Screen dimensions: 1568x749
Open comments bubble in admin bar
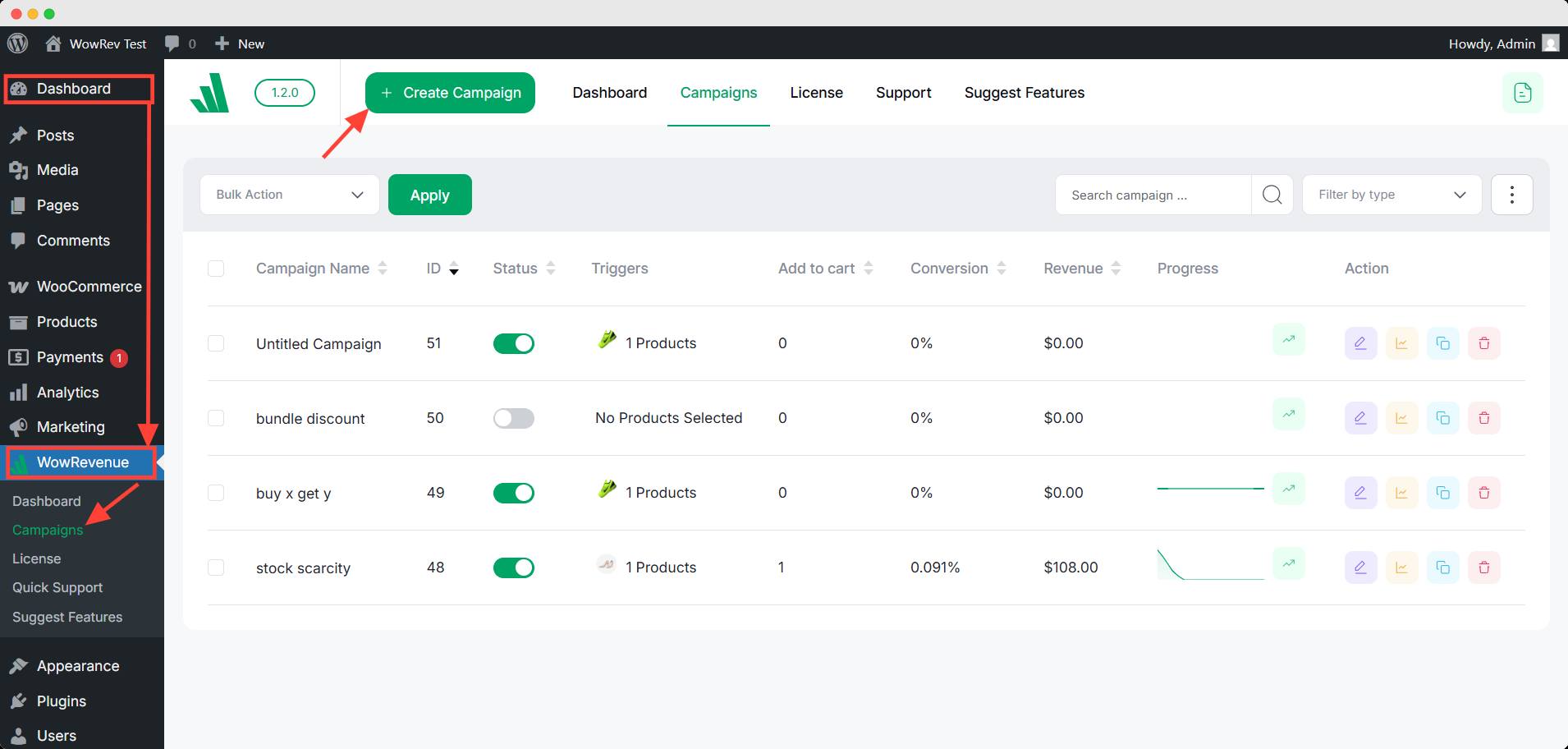click(180, 44)
